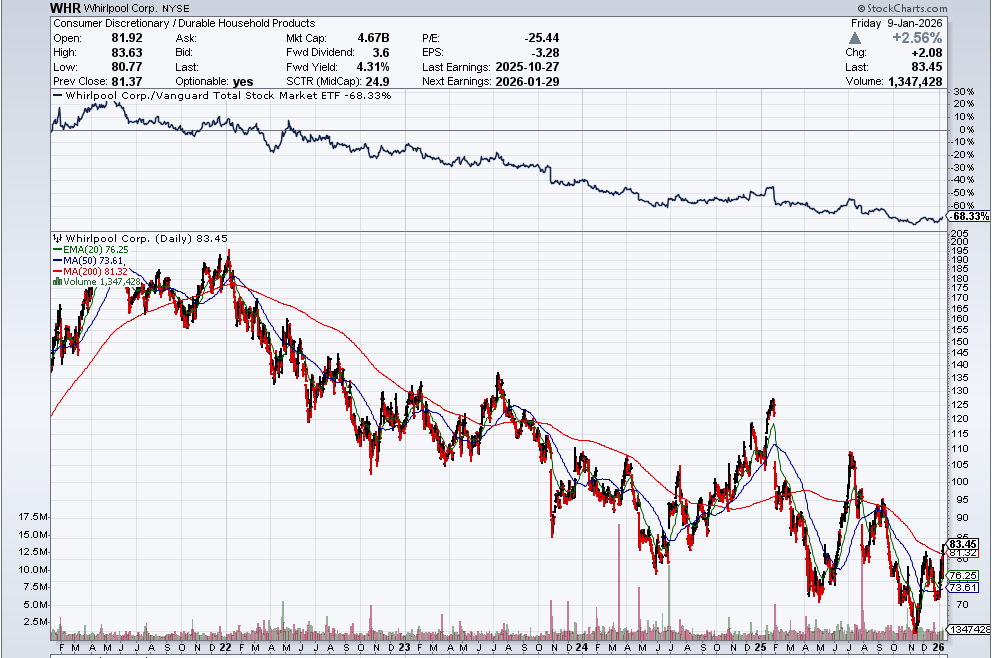
Task: Open the ©StockCharts.com credit link
Action: tap(903, 8)
